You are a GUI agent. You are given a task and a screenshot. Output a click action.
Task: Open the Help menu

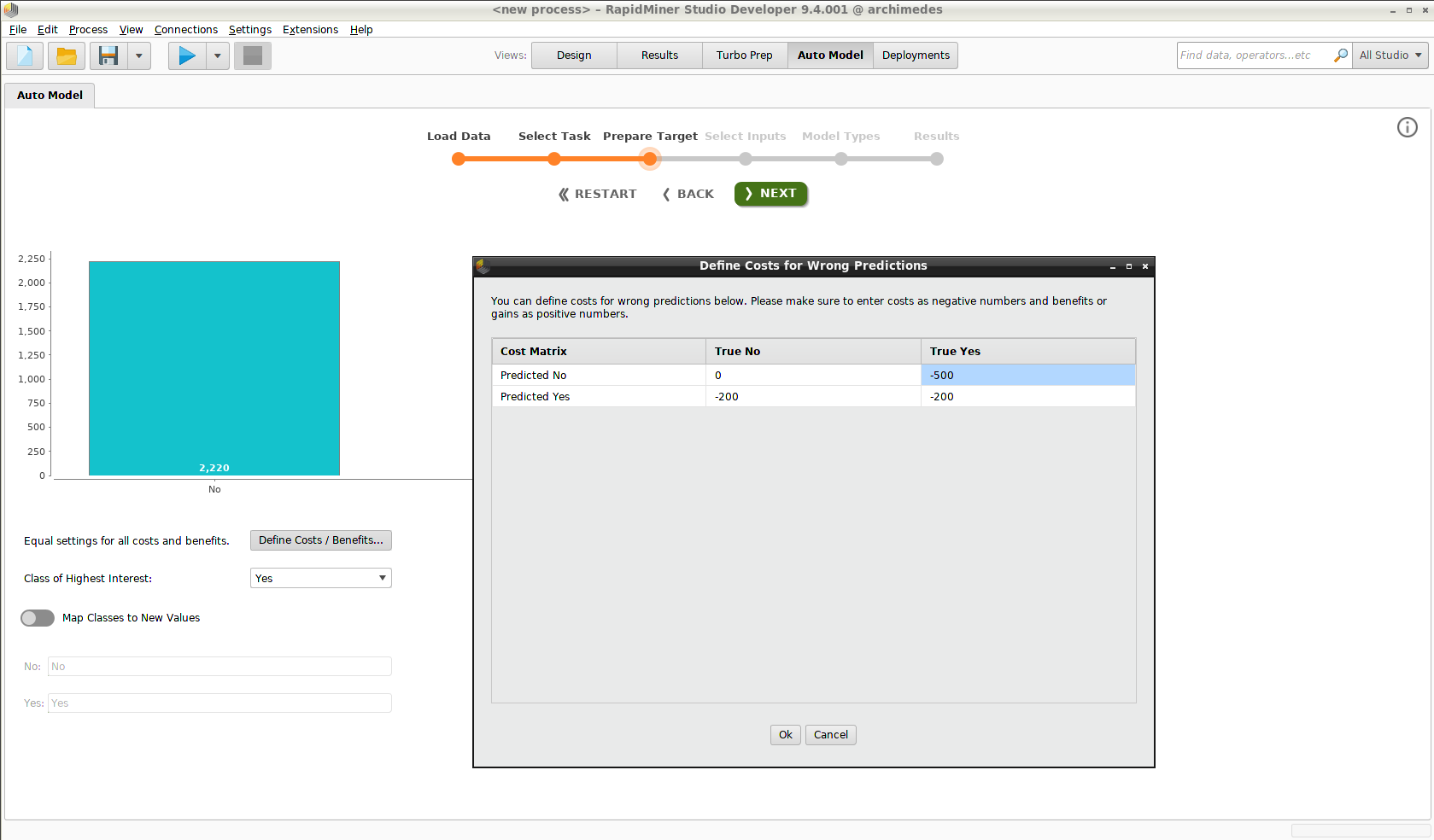(x=361, y=29)
